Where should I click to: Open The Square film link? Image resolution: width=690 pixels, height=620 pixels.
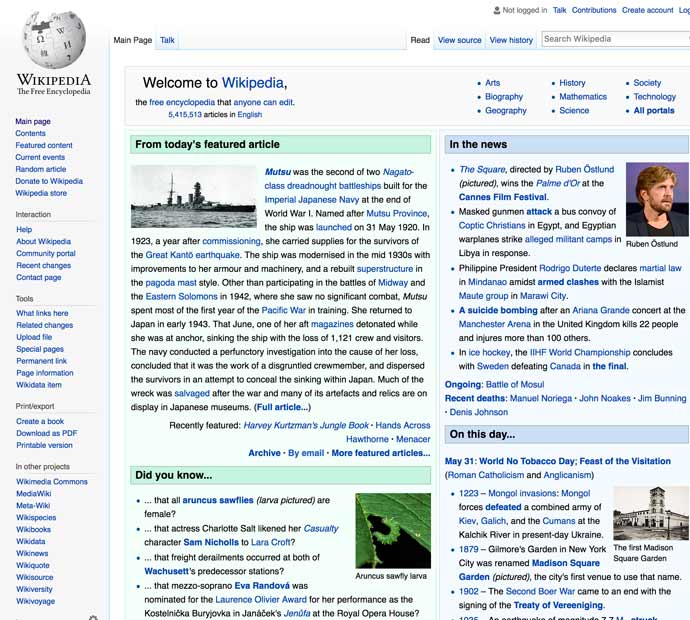[x=482, y=169]
